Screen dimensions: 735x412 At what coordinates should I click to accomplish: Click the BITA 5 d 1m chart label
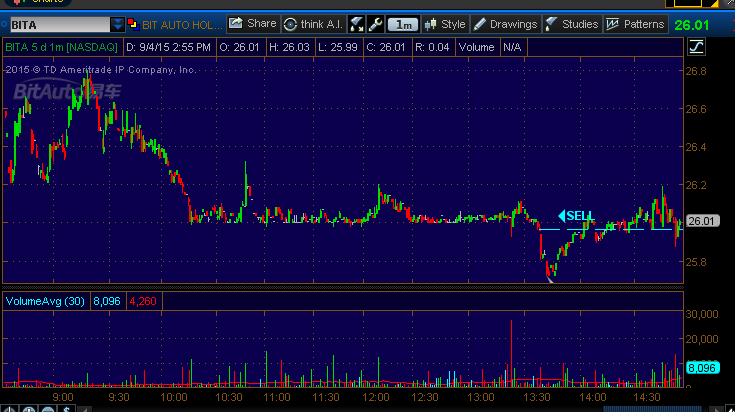click(61, 46)
